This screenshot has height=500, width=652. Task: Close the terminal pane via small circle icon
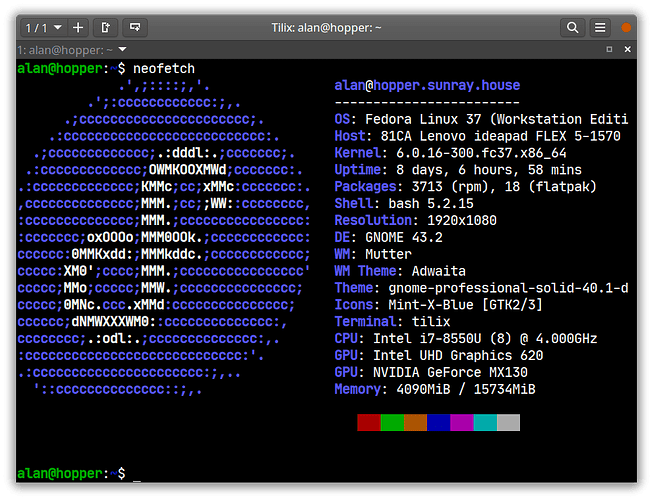coord(628,49)
